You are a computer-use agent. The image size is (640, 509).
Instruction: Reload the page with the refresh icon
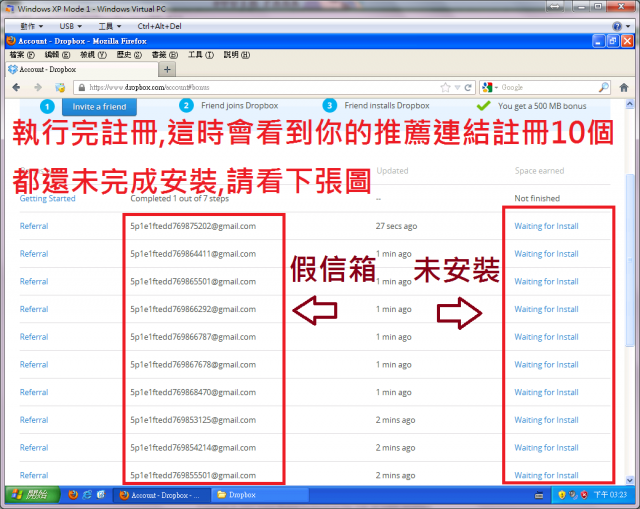pyautogui.click(x=468, y=87)
